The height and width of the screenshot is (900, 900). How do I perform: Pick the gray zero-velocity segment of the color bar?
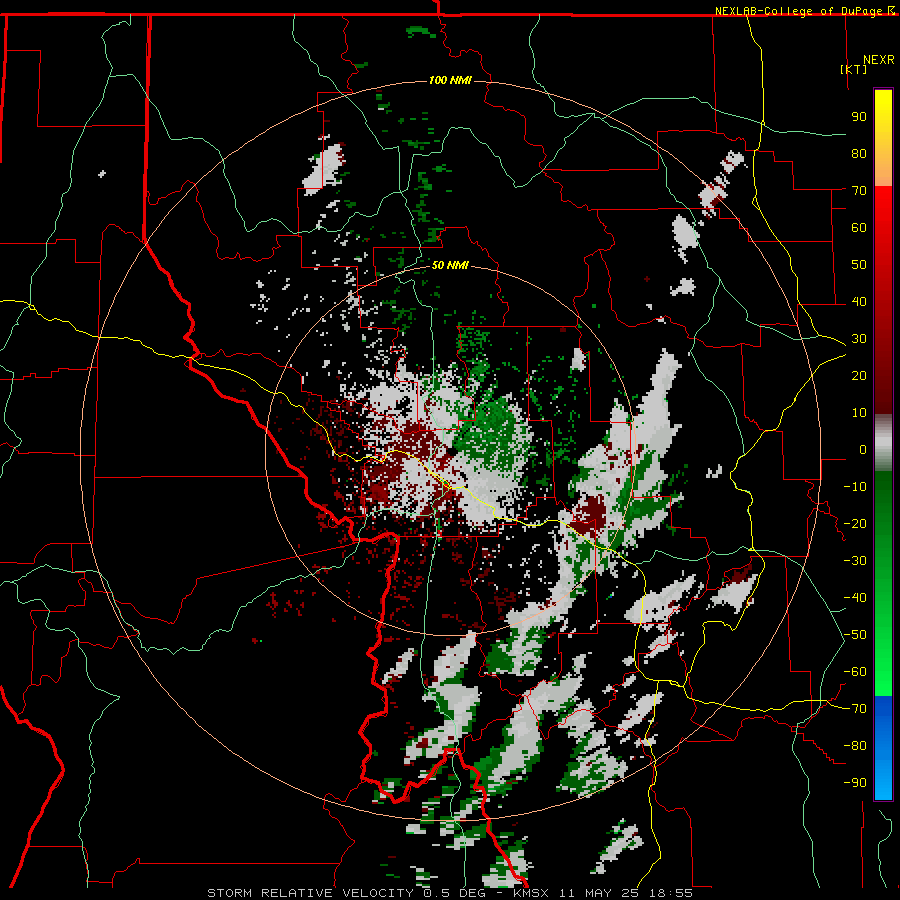click(883, 443)
